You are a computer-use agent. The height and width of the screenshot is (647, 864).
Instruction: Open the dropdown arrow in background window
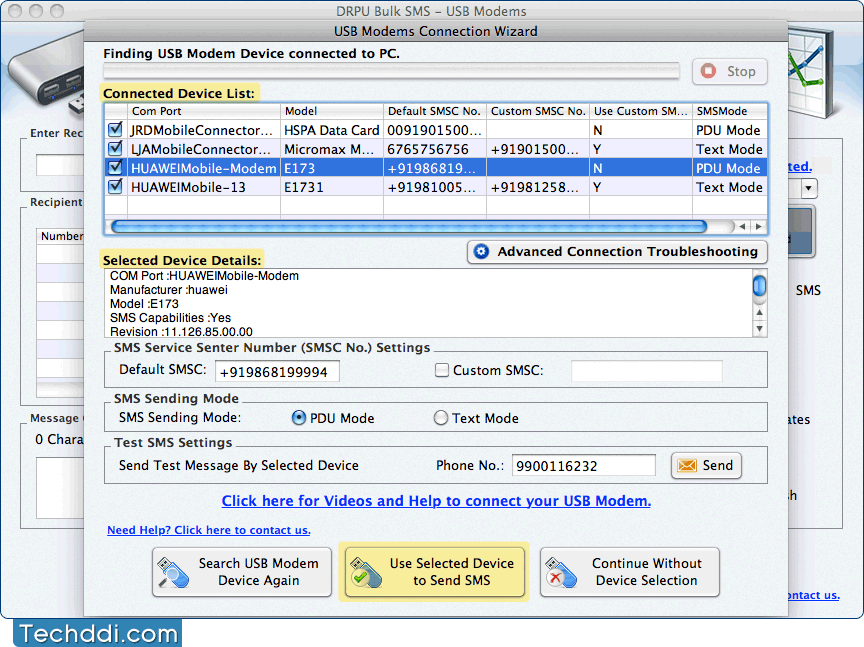coord(808,188)
